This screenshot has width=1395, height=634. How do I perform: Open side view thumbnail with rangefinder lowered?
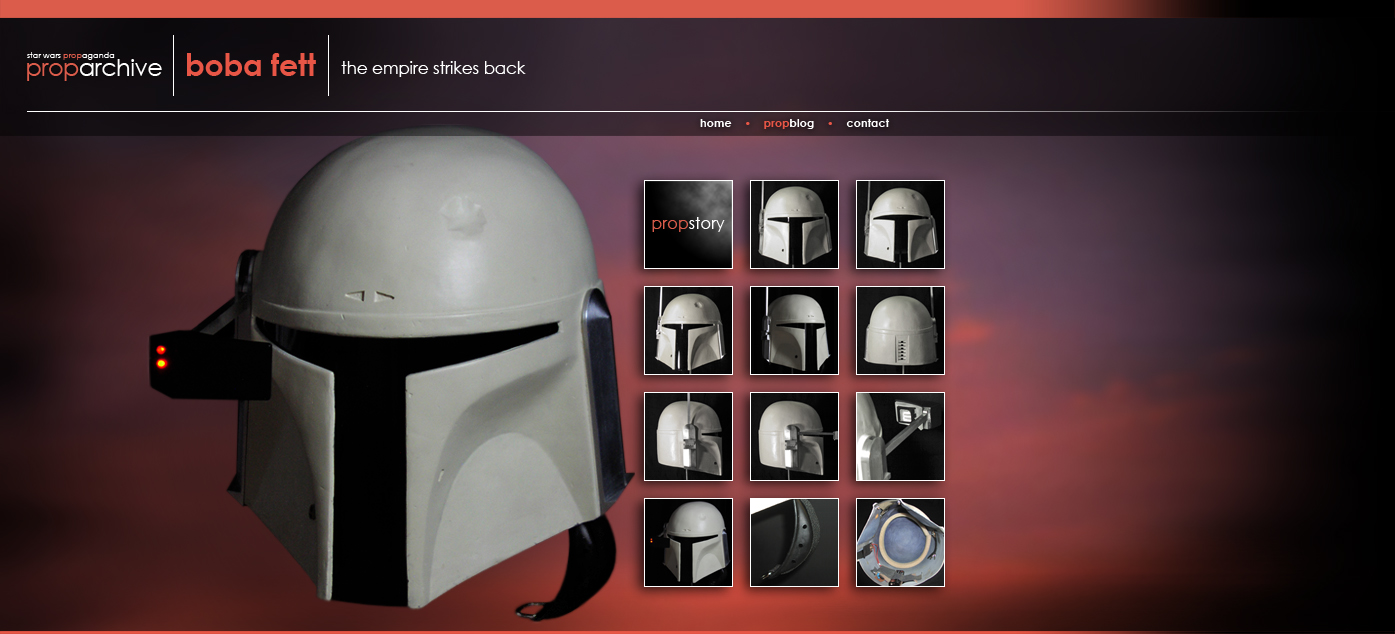point(794,436)
